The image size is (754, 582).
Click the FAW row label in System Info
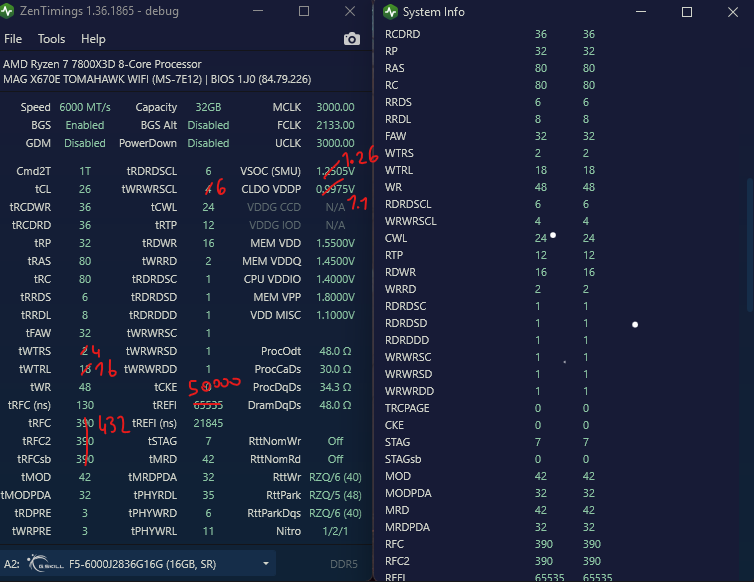(395, 137)
